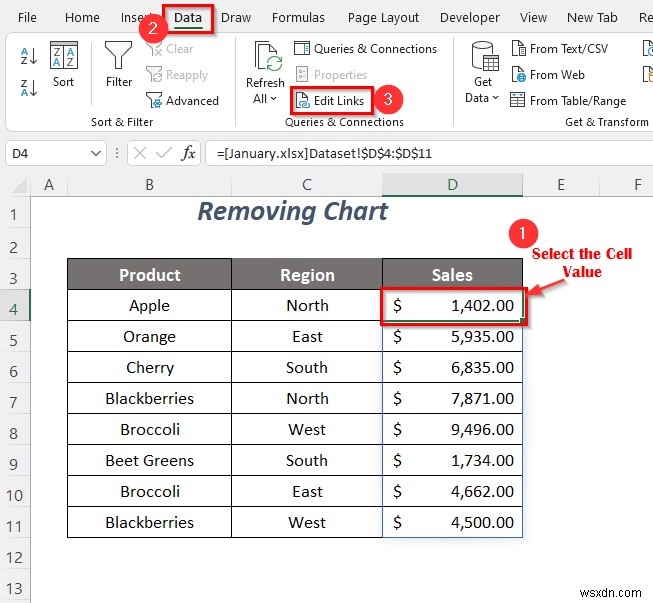653x603 pixels.
Task: Select Broccoli cell in row 10
Action: [x=150, y=491]
